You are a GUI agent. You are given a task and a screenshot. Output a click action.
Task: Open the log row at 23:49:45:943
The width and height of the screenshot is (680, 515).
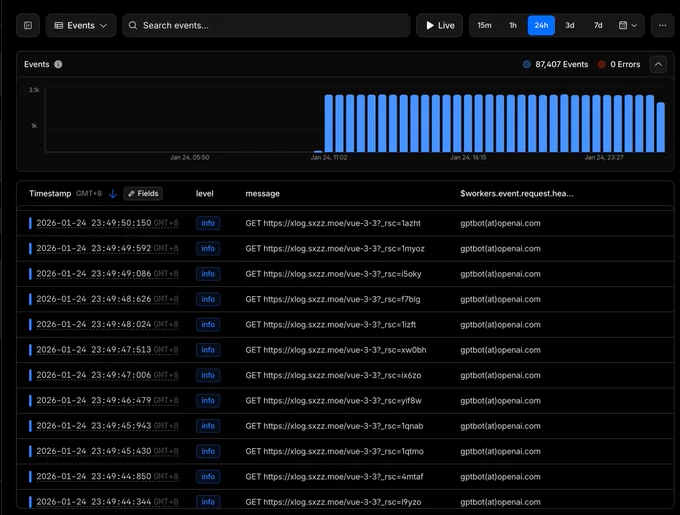coord(345,426)
